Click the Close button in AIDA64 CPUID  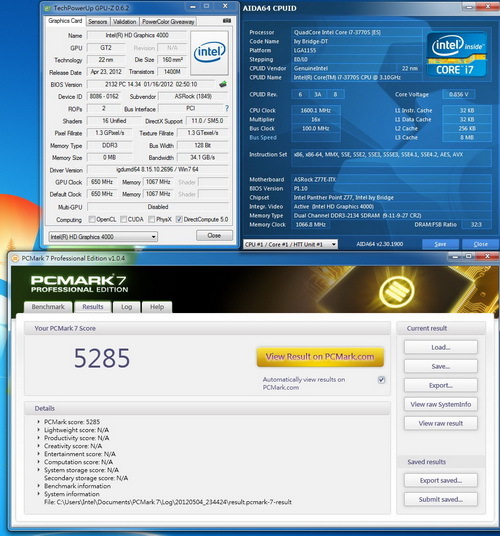pyautogui.click(x=481, y=244)
